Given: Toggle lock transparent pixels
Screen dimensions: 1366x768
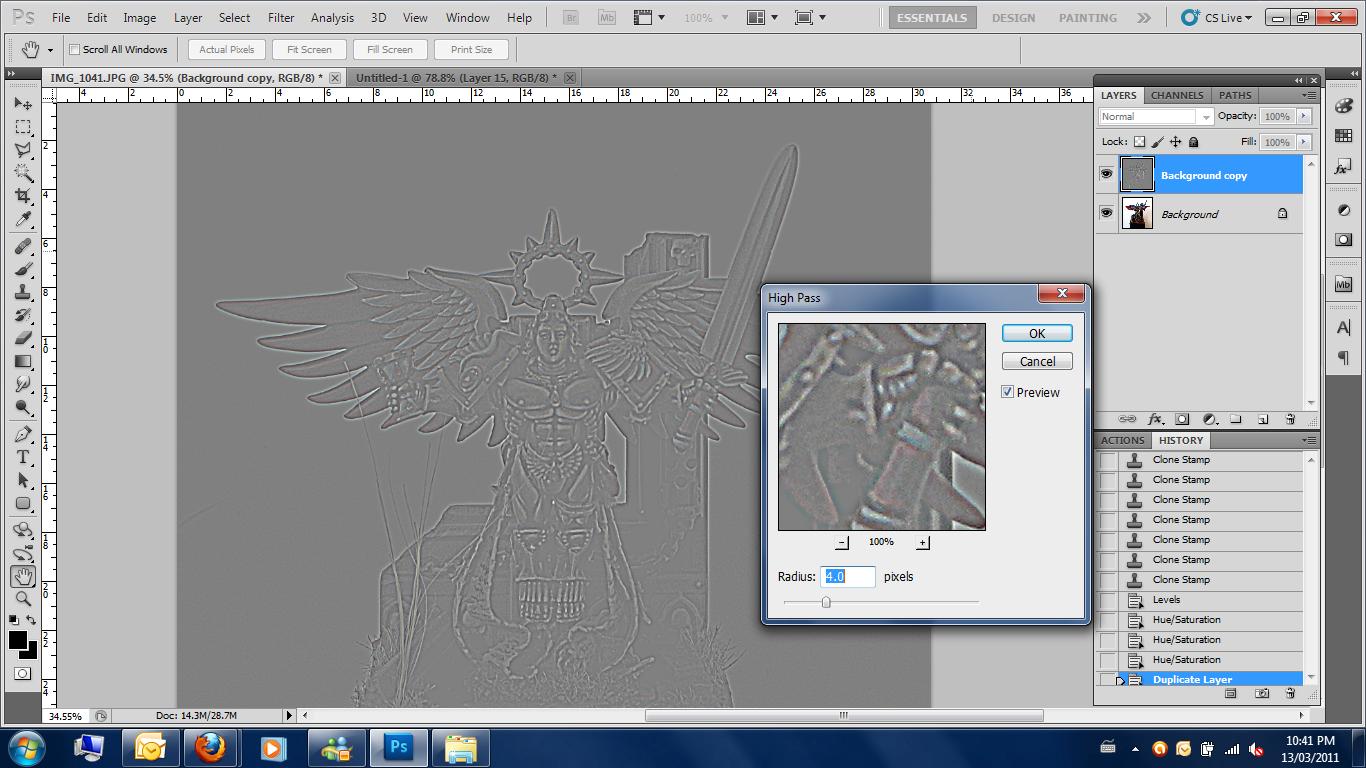Looking at the screenshot, I should point(1139,142).
